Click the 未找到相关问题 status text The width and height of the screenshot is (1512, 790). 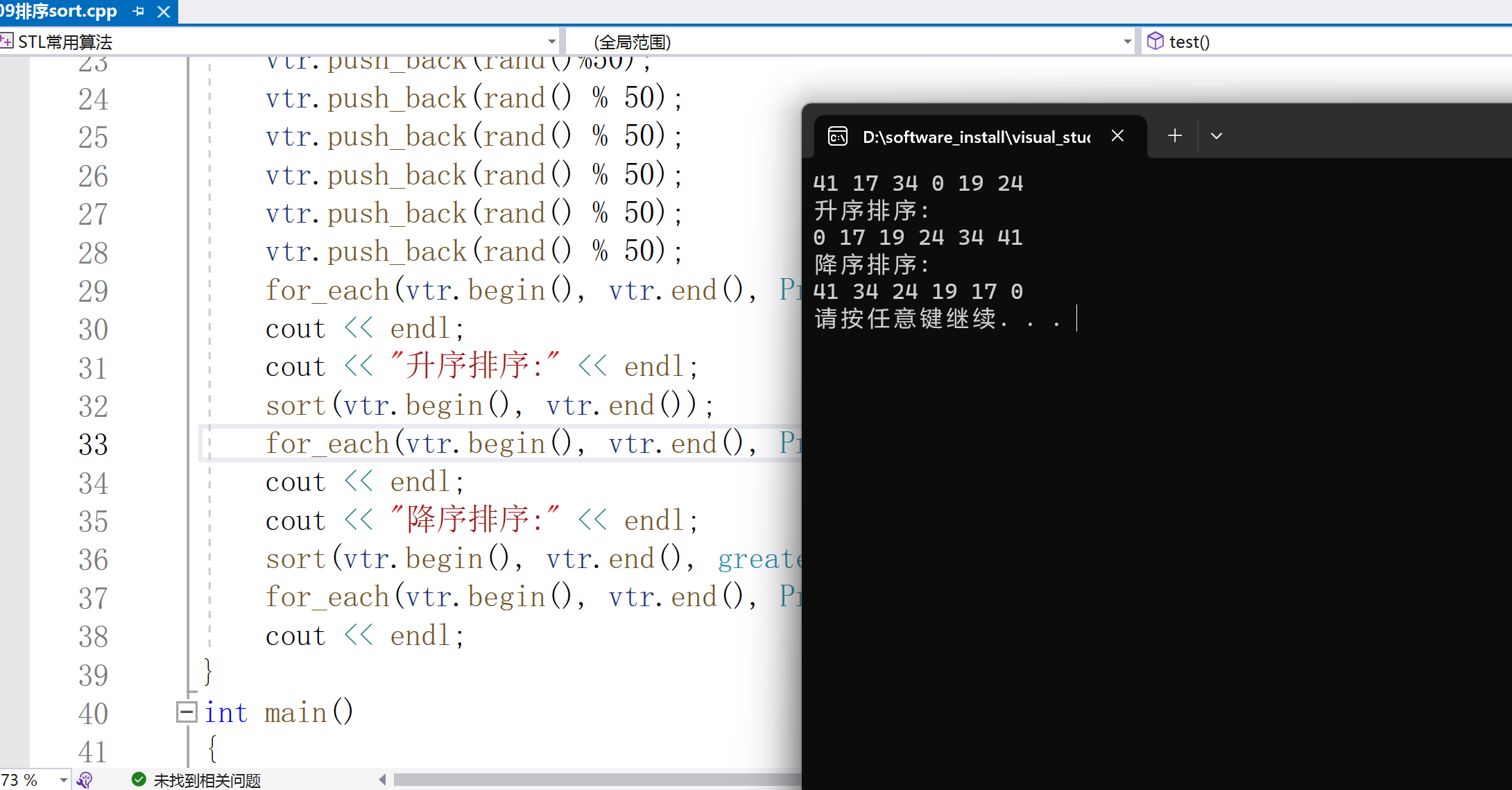[207, 780]
